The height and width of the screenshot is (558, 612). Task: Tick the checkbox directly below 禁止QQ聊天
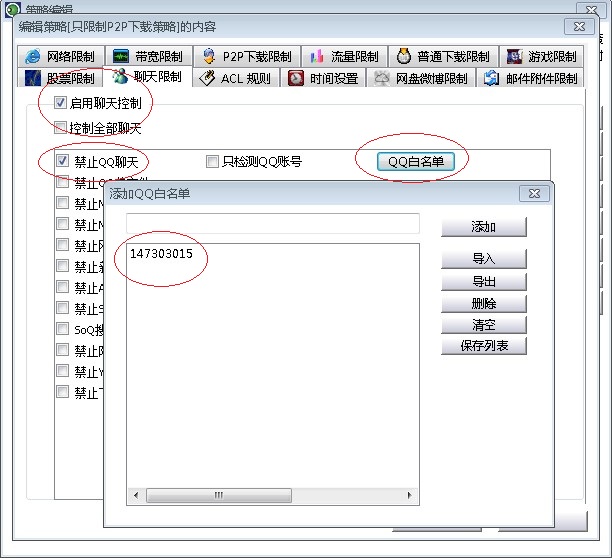pos(62,181)
